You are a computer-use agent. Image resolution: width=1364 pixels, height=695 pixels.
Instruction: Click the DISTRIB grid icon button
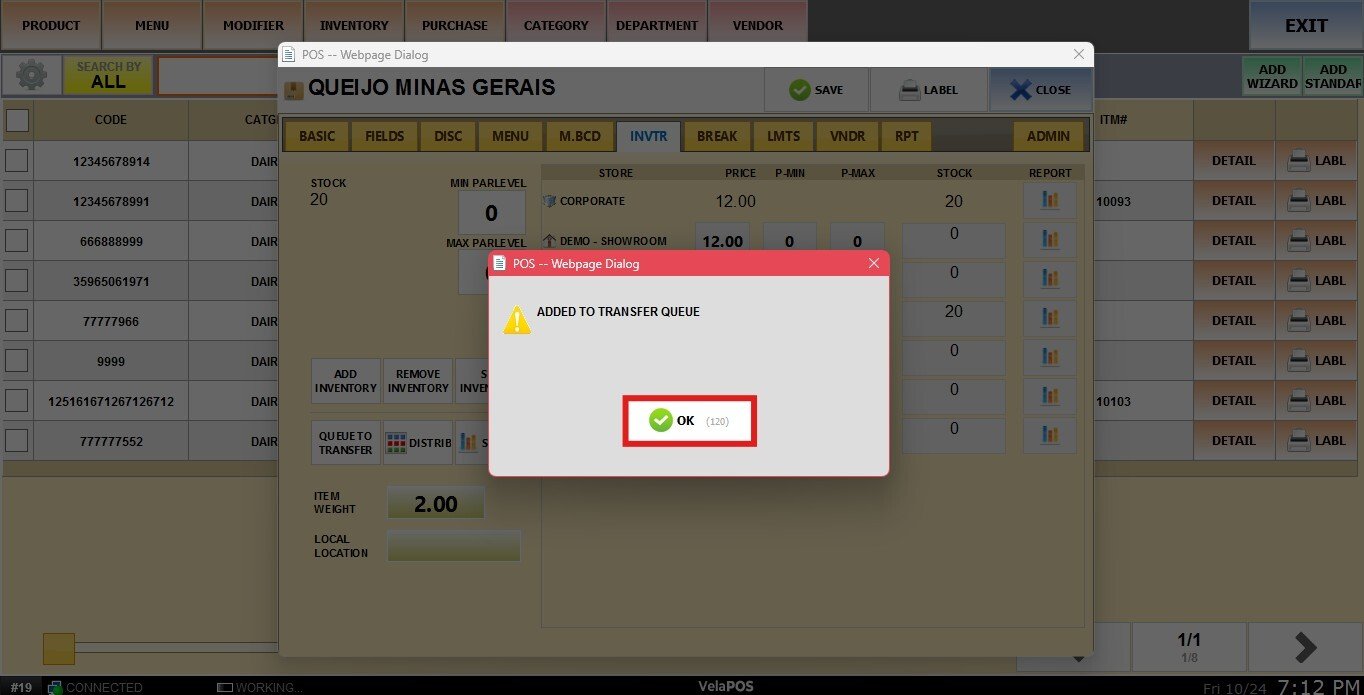click(418, 443)
